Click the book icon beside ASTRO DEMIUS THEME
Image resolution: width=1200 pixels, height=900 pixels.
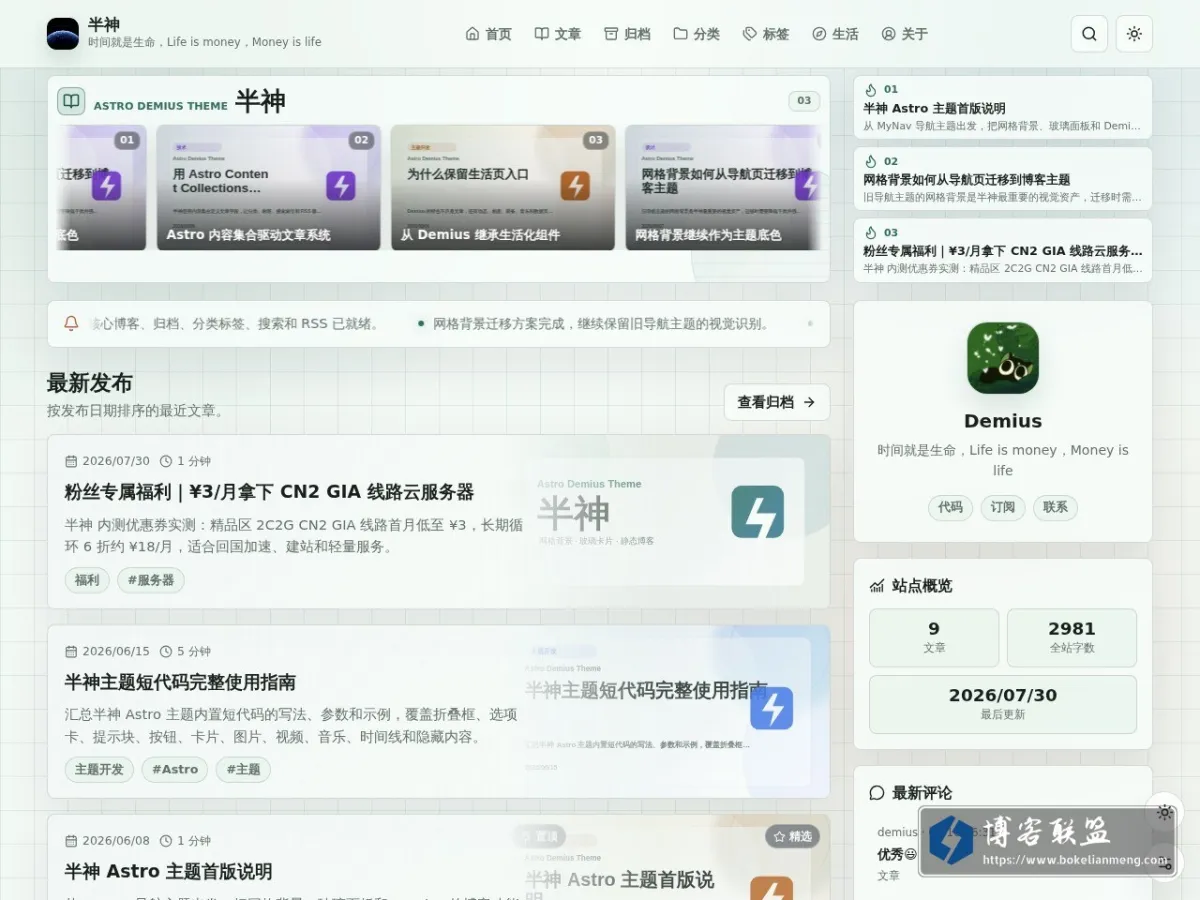[x=71, y=101]
